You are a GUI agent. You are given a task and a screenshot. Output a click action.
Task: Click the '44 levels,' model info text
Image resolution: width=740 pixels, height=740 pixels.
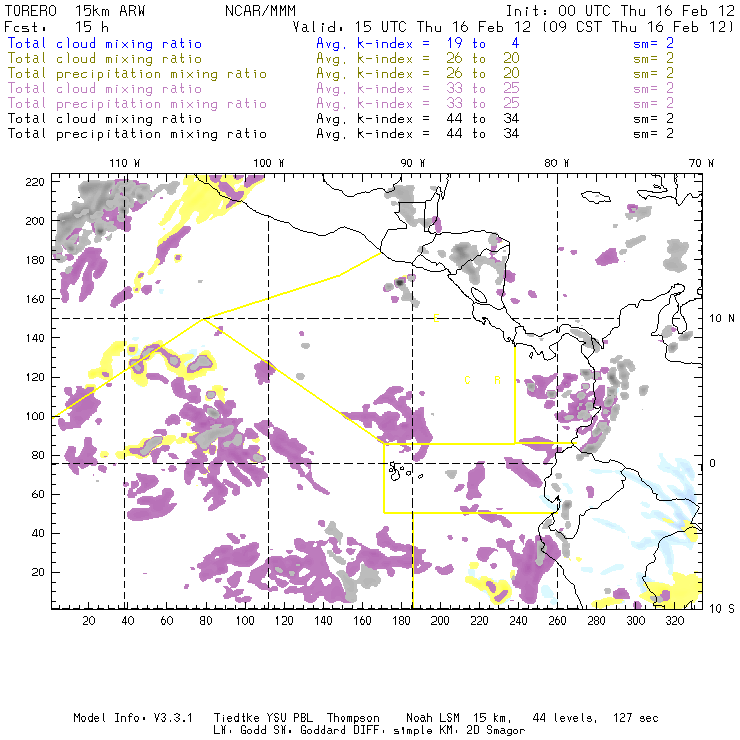[x=565, y=718]
